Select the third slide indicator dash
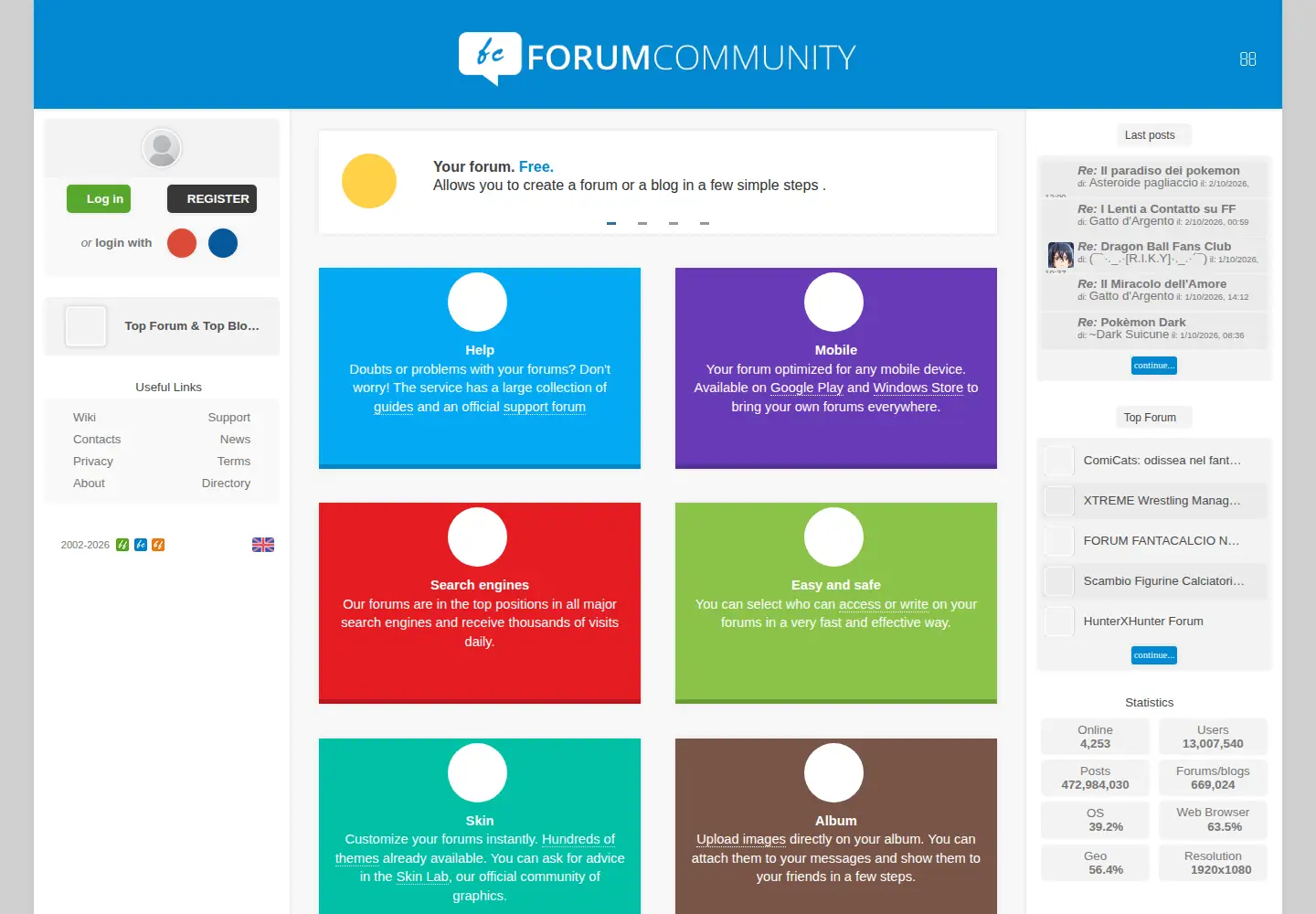The width and height of the screenshot is (1316, 914). (674, 223)
